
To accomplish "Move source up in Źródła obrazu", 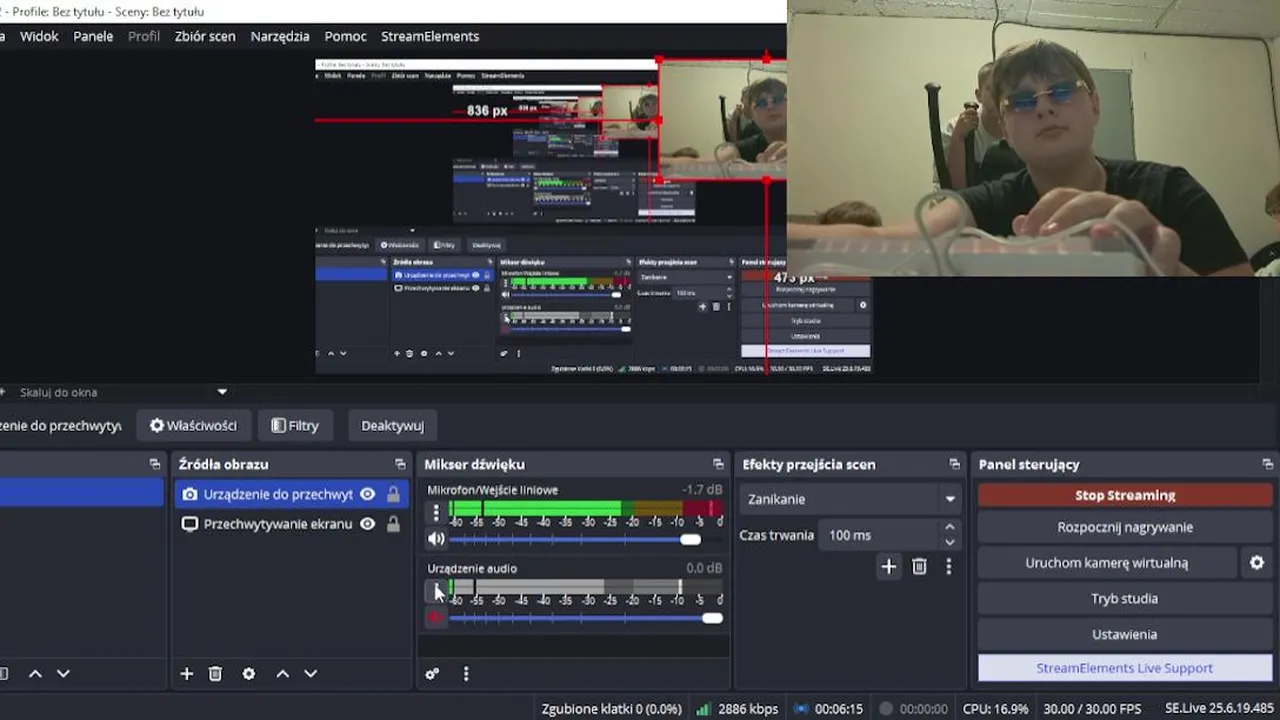I will tap(282, 674).
